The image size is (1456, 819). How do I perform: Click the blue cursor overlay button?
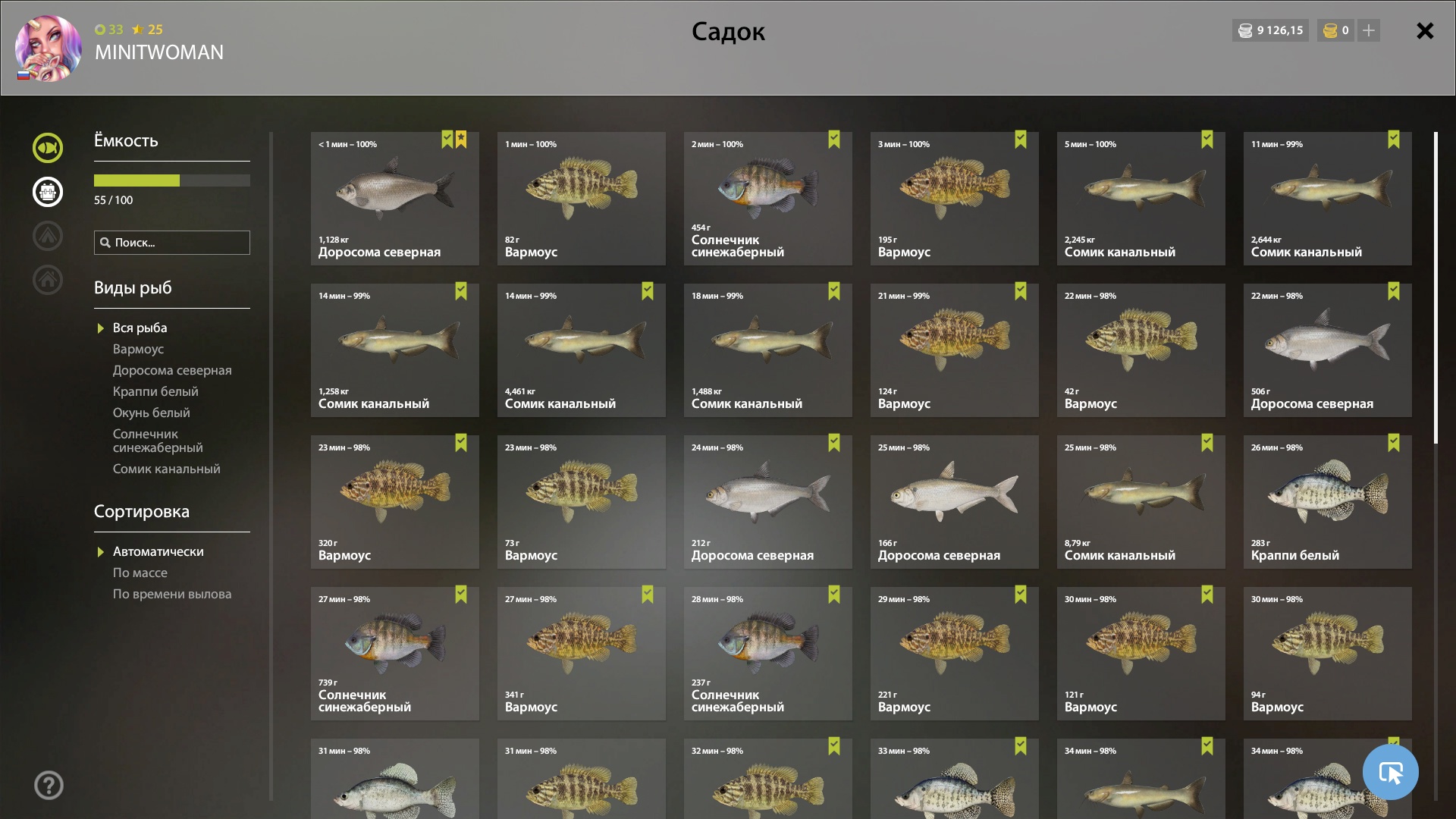1390,772
